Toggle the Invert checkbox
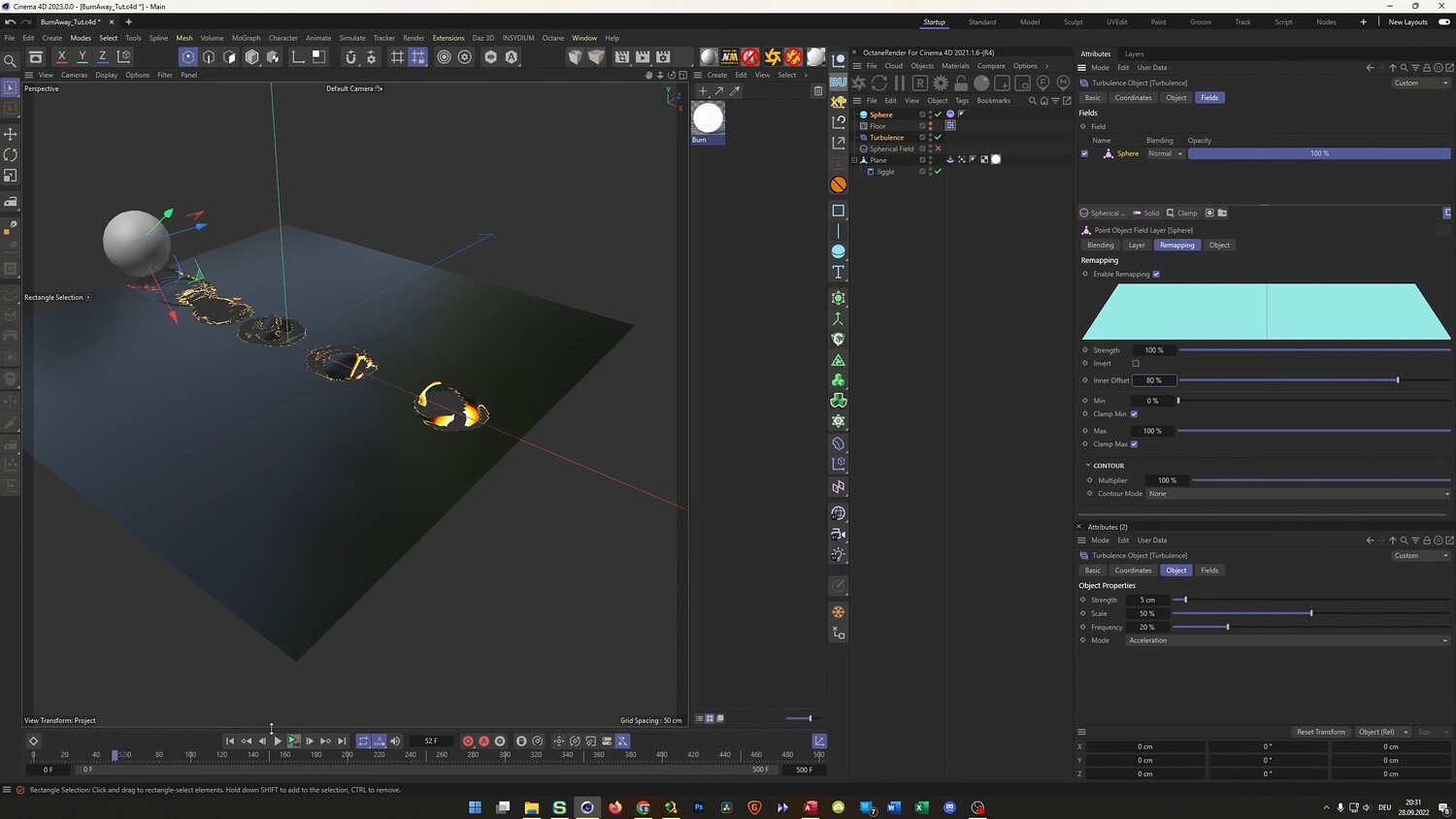The image size is (1456, 819). (x=1136, y=364)
